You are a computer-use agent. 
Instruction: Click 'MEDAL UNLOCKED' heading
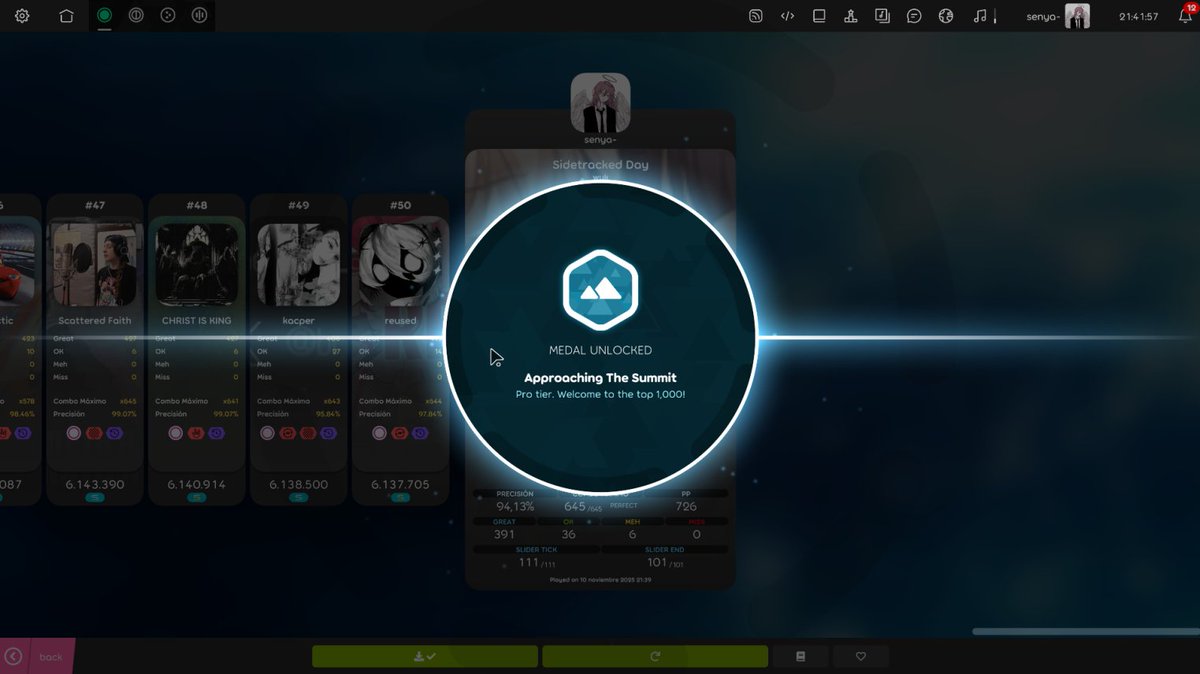(x=600, y=350)
